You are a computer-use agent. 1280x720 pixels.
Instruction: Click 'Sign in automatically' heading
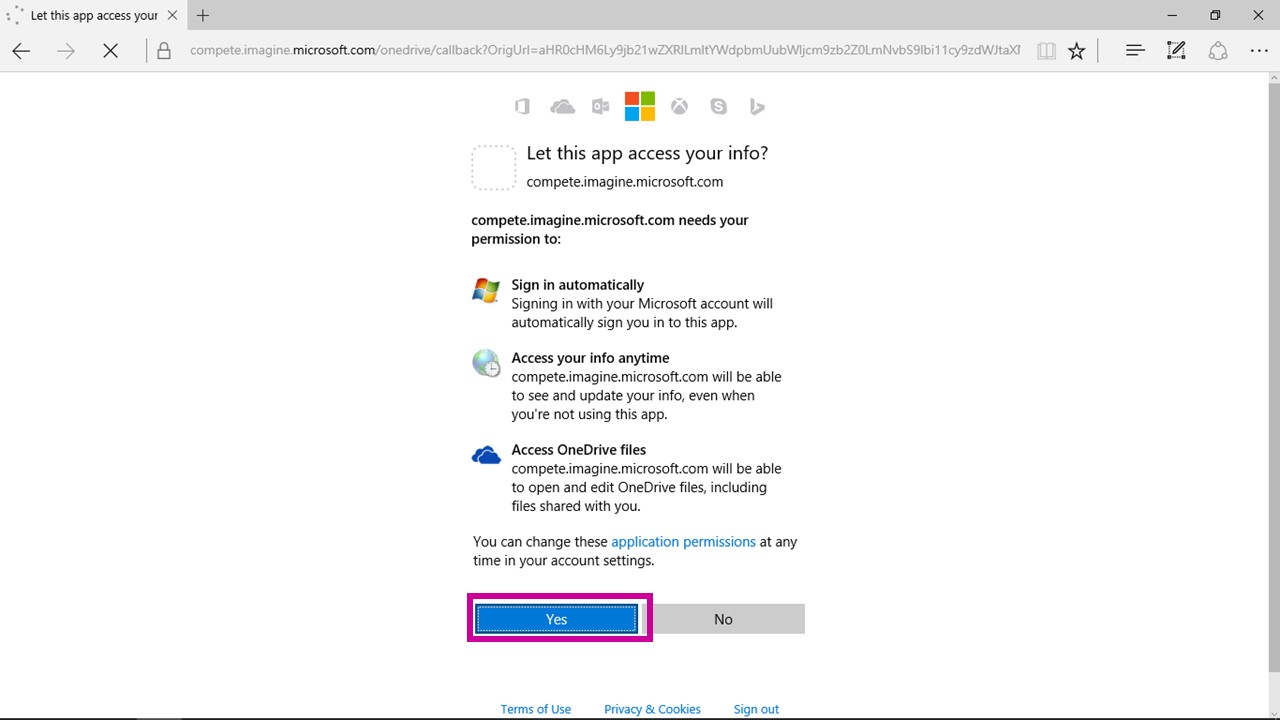coord(577,285)
